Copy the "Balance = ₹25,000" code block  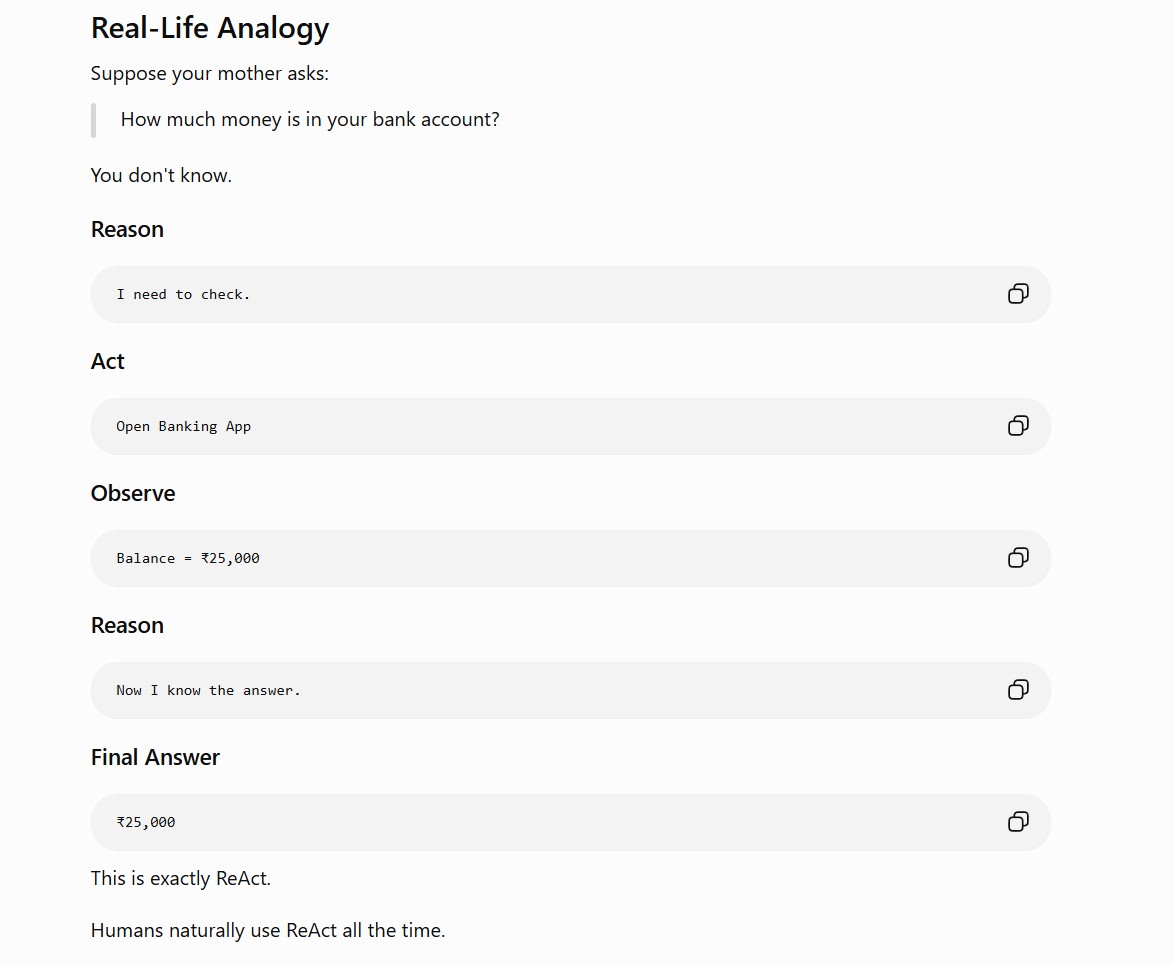pos(1018,557)
